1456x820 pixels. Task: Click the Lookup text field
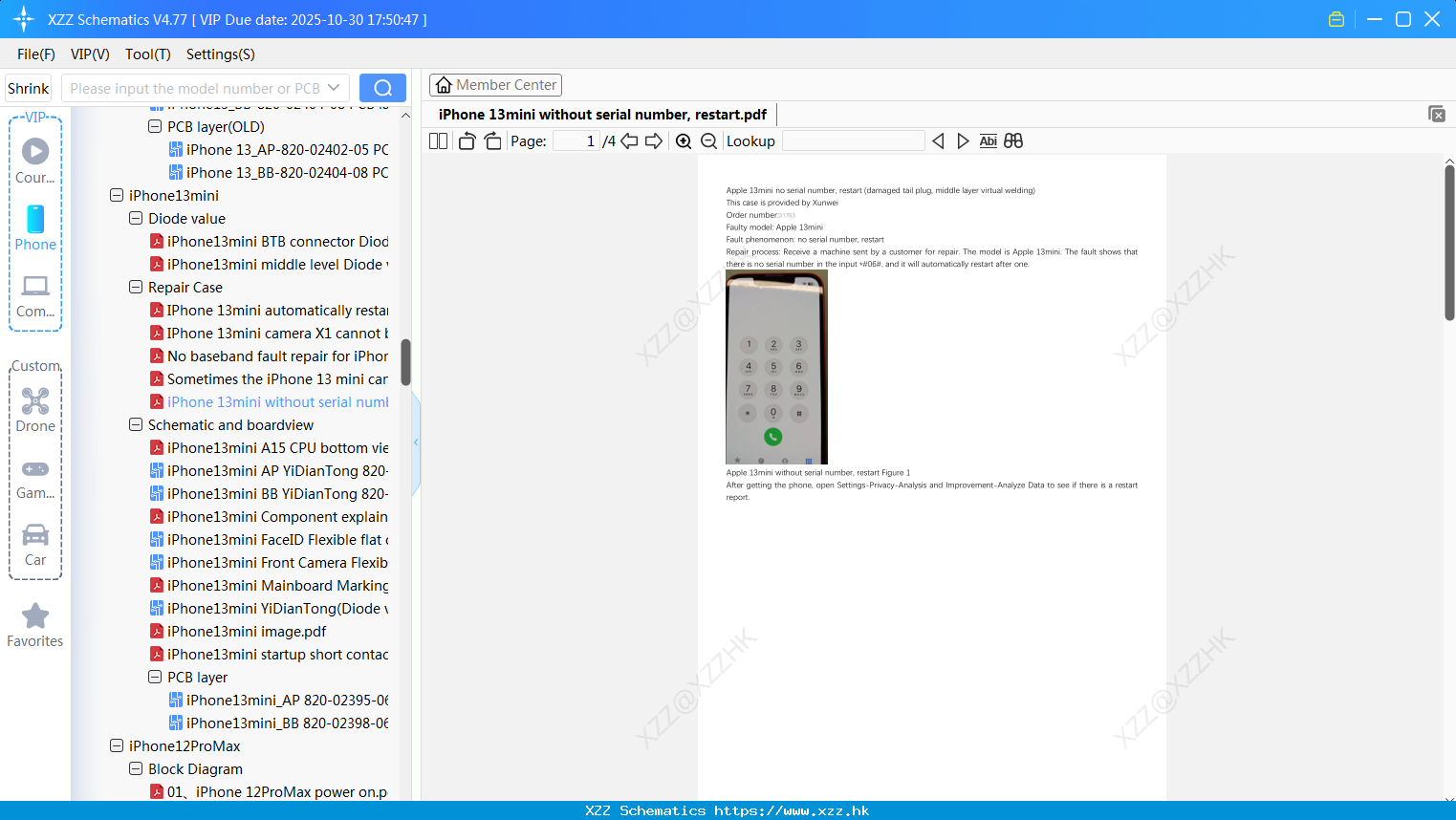[x=854, y=141]
